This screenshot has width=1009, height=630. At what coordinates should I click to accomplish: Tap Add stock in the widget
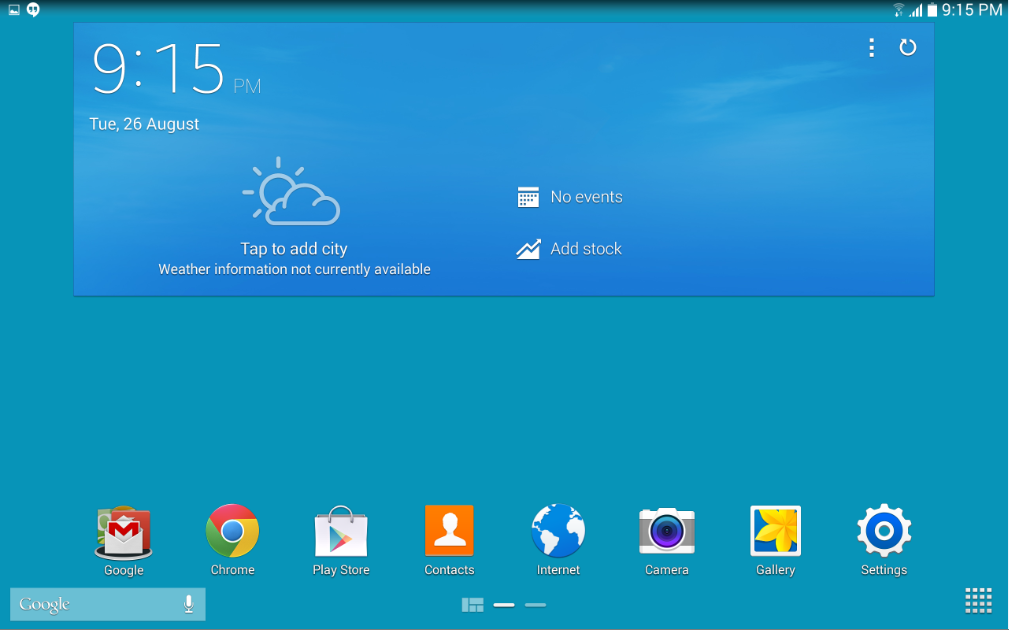[x=586, y=249]
